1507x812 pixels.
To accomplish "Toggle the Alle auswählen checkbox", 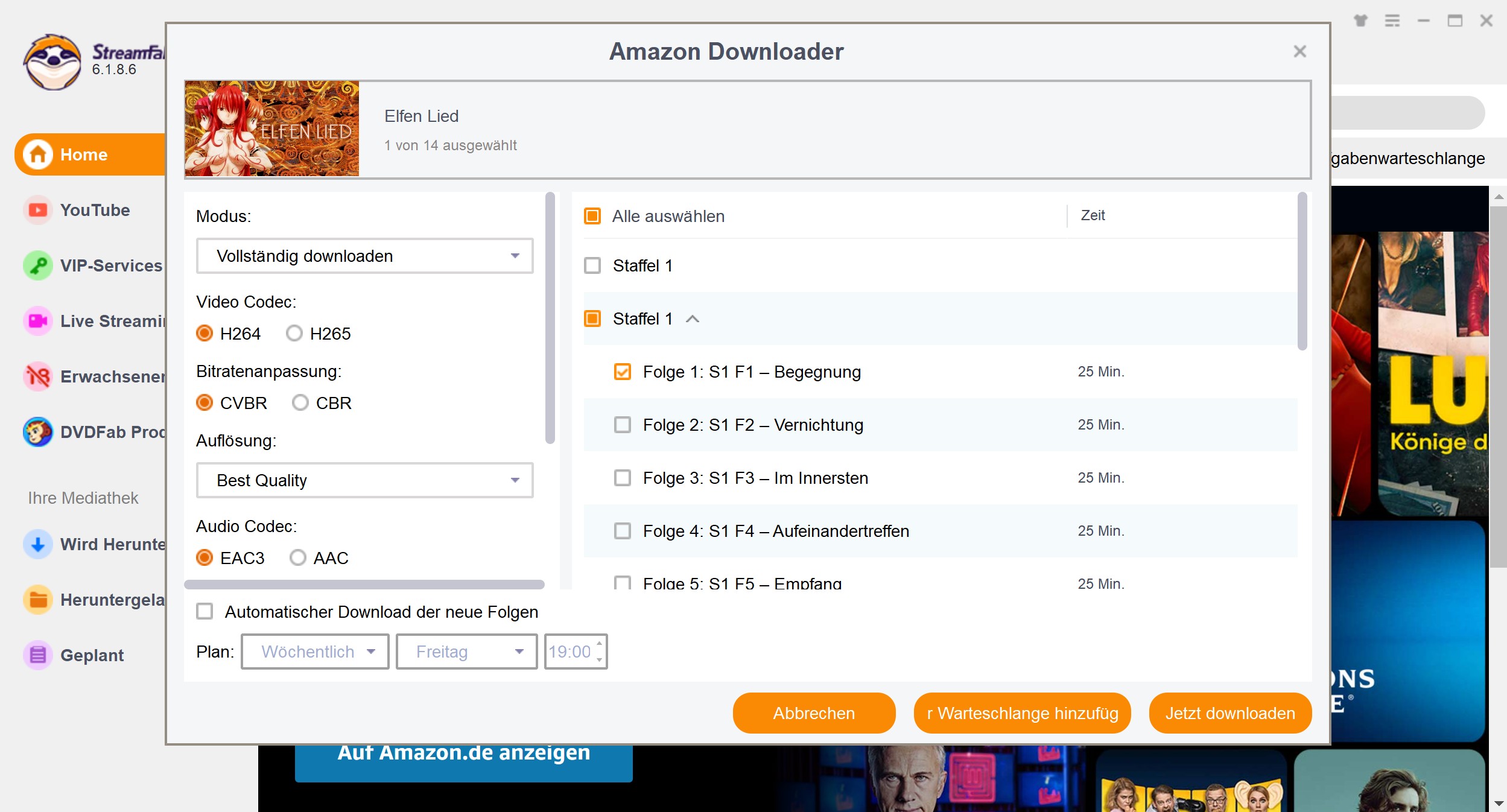I will click(592, 216).
